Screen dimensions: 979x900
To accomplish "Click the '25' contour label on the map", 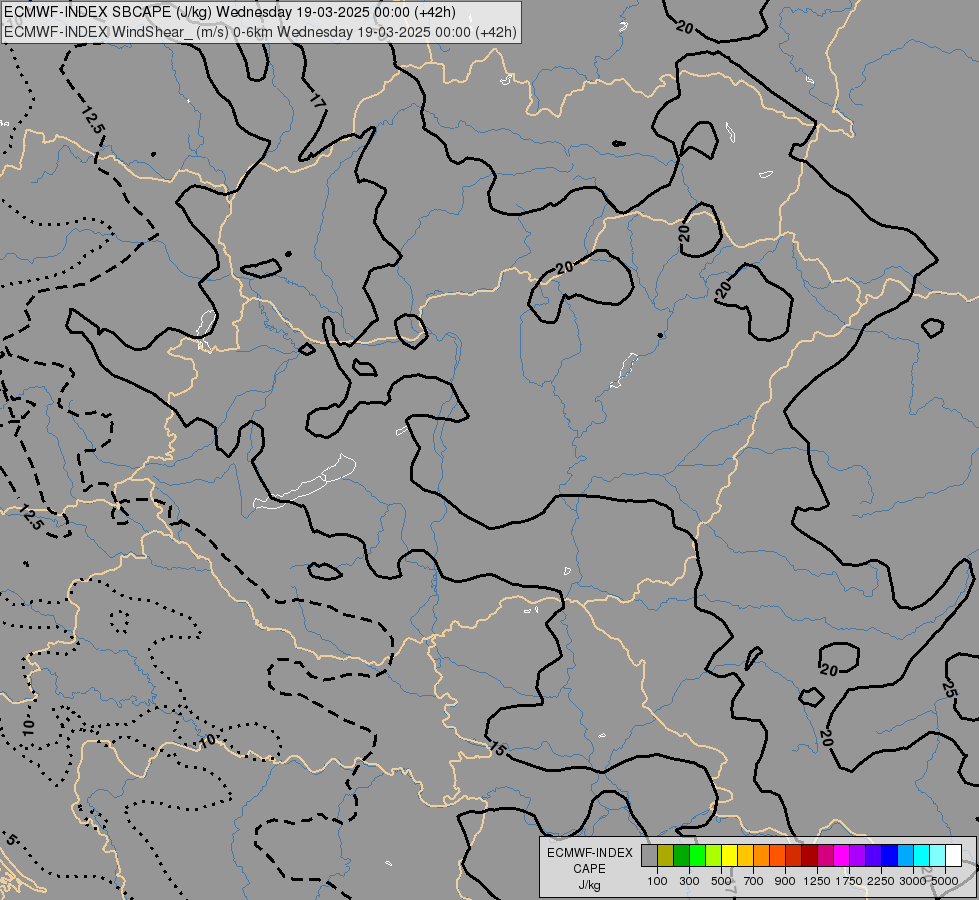I will [949, 690].
